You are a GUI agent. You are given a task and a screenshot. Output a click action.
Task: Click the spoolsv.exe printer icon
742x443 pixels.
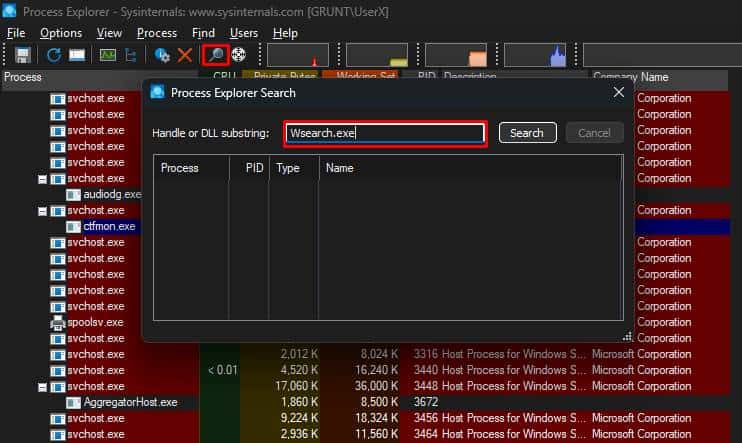[58, 323]
